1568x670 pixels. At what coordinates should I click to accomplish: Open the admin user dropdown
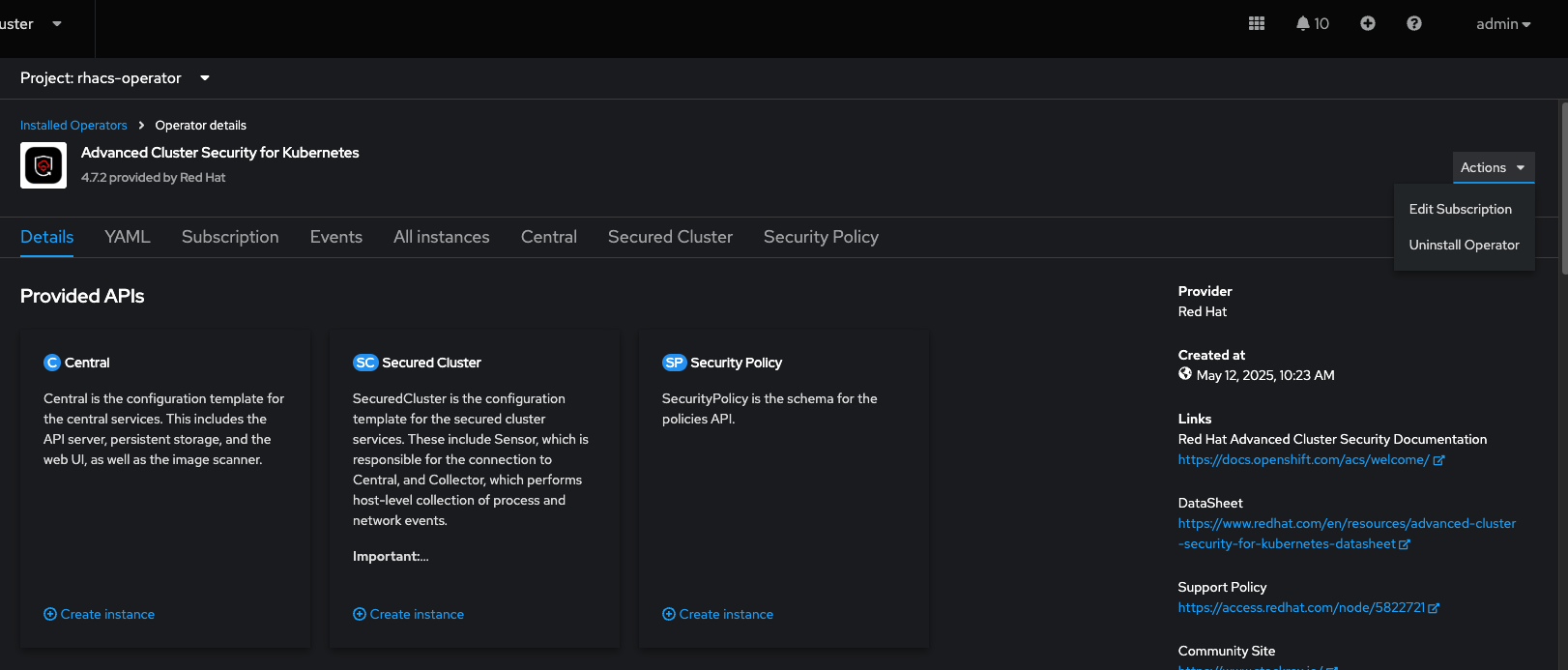coord(1503,24)
